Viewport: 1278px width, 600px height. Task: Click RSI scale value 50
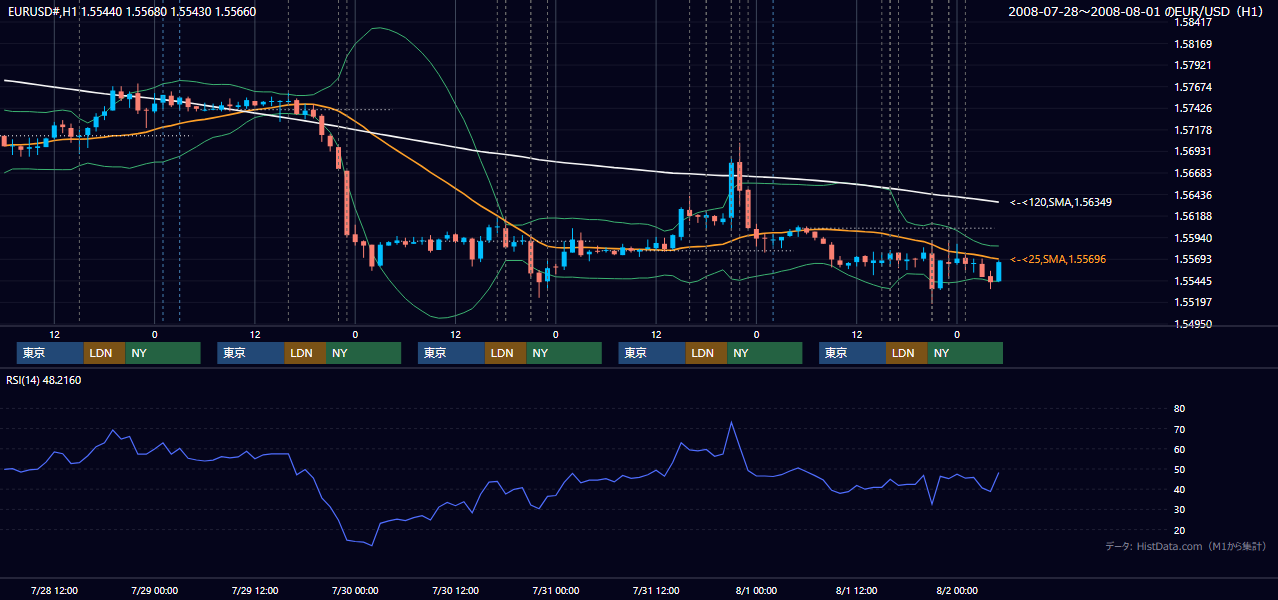pyautogui.click(x=1179, y=469)
